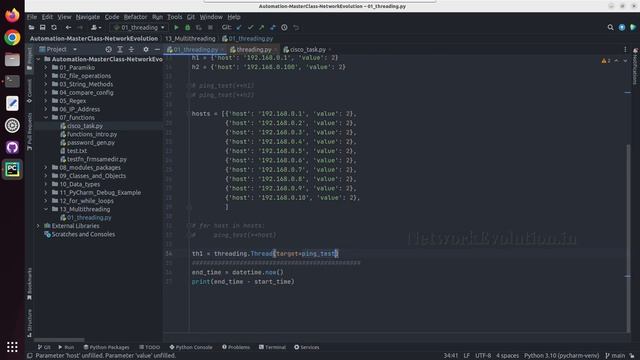
Task: Collapse the 13_Multithreading folder
Action: 46,209
